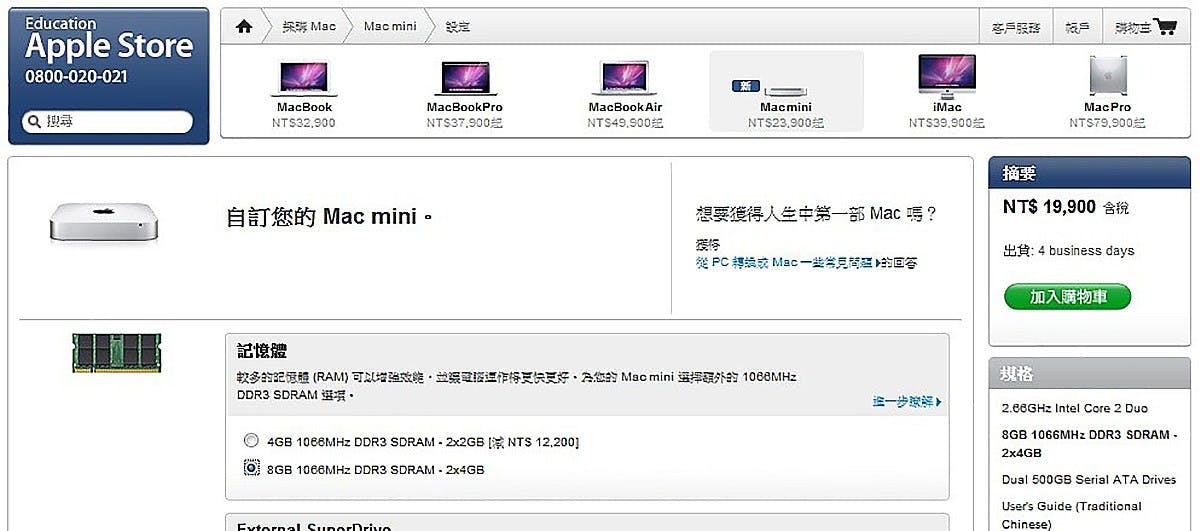This screenshot has width=1200, height=531.
Task: Click the MacBookAir NT$49,900 label
Action: [x=625, y=115]
